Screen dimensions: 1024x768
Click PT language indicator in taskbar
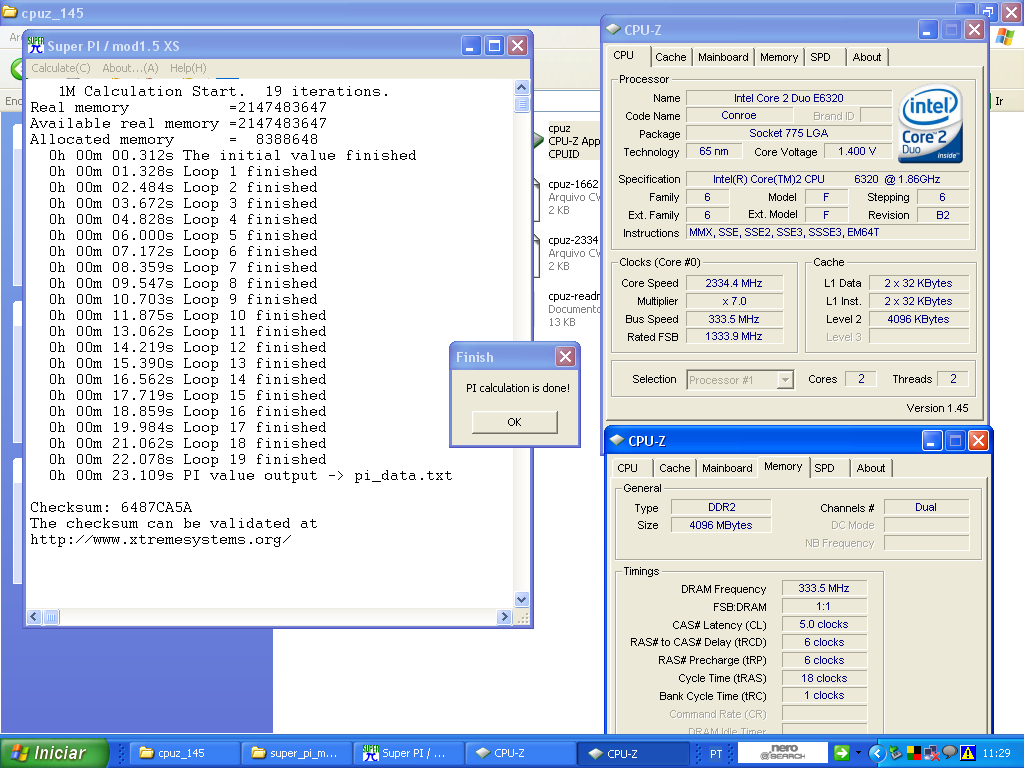pos(716,754)
